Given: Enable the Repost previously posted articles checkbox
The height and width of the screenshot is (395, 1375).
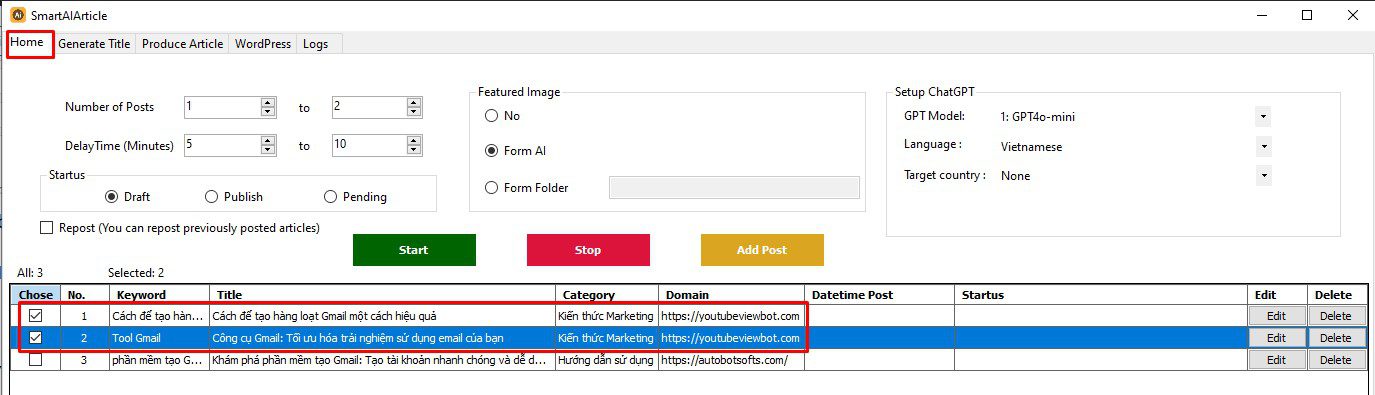Looking at the screenshot, I should pos(46,228).
